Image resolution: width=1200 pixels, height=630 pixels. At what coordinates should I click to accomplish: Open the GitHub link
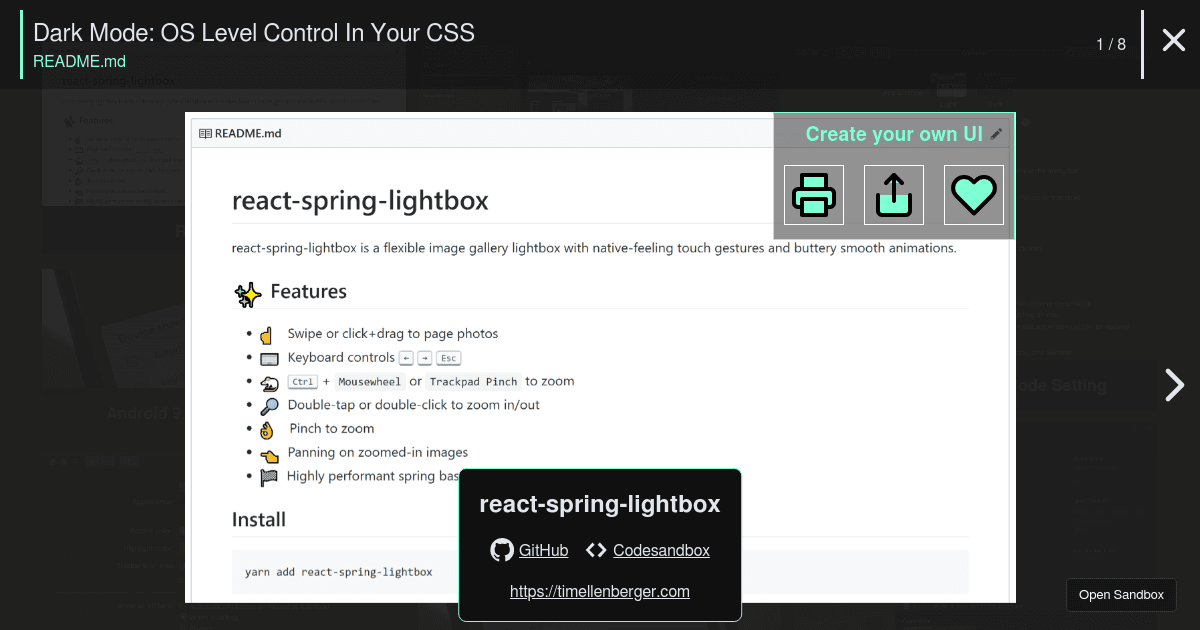point(543,550)
